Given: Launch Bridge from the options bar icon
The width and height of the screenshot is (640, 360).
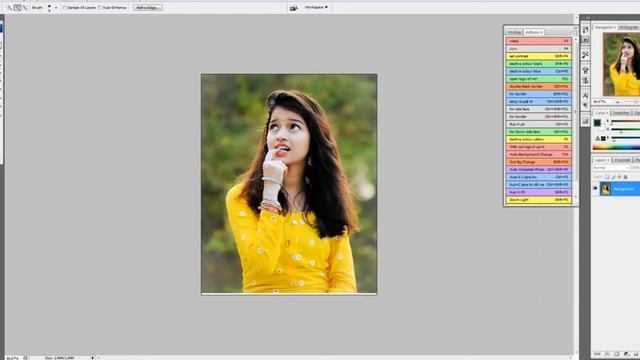Looking at the screenshot, I should pos(293,7).
